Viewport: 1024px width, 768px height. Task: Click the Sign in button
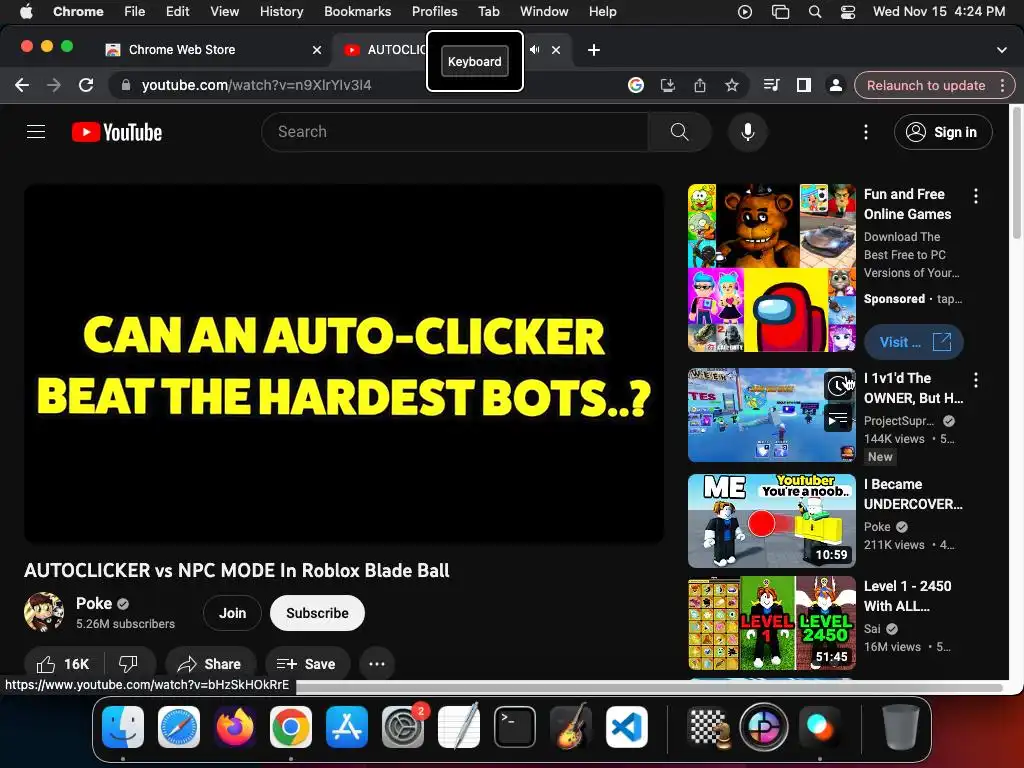[943, 132]
